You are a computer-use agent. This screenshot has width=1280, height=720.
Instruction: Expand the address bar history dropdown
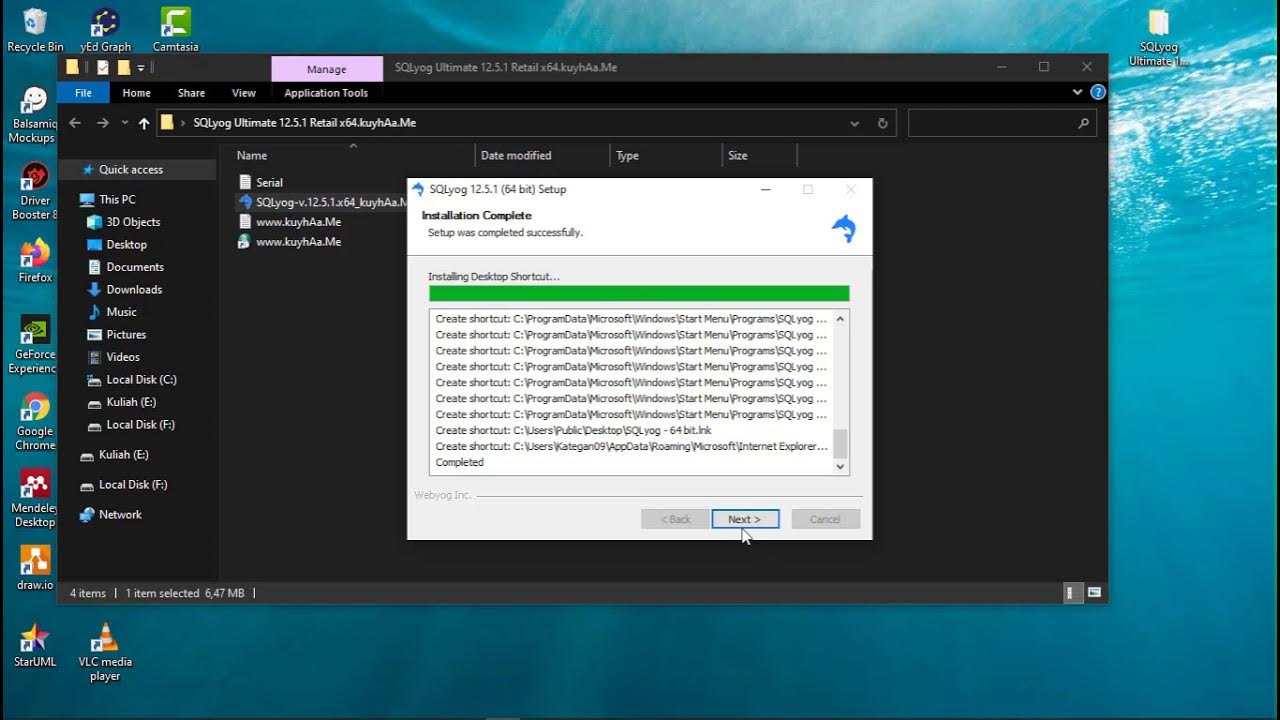pyautogui.click(x=854, y=123)
